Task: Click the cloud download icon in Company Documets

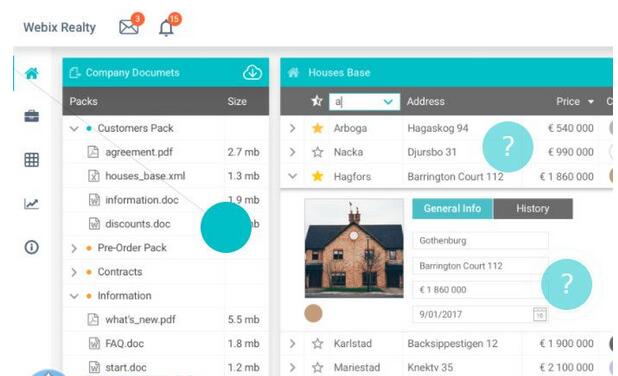Action: (x=252, y=73)
